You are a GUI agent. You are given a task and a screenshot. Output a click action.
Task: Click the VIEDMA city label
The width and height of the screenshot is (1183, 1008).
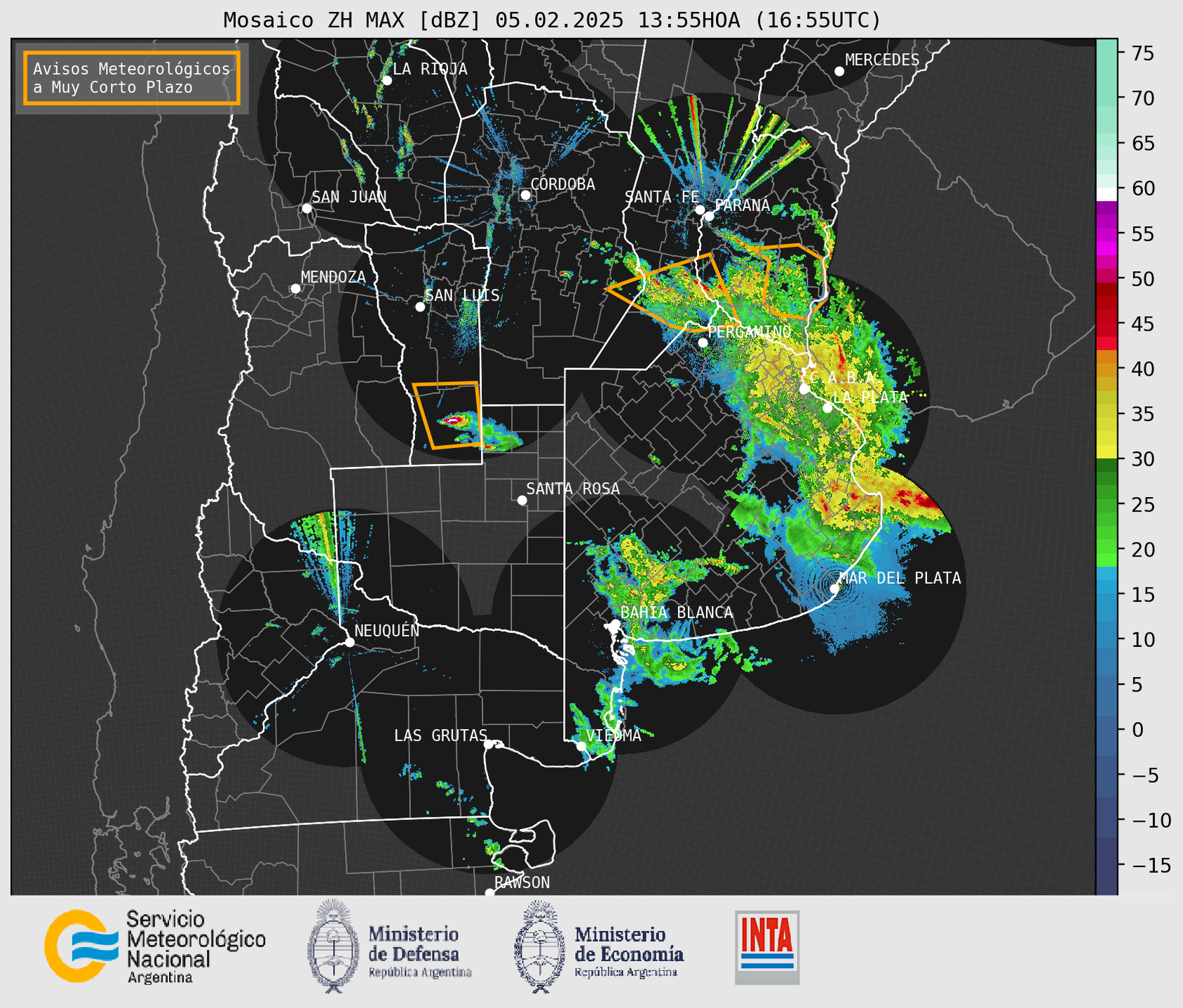pos(614,735)
